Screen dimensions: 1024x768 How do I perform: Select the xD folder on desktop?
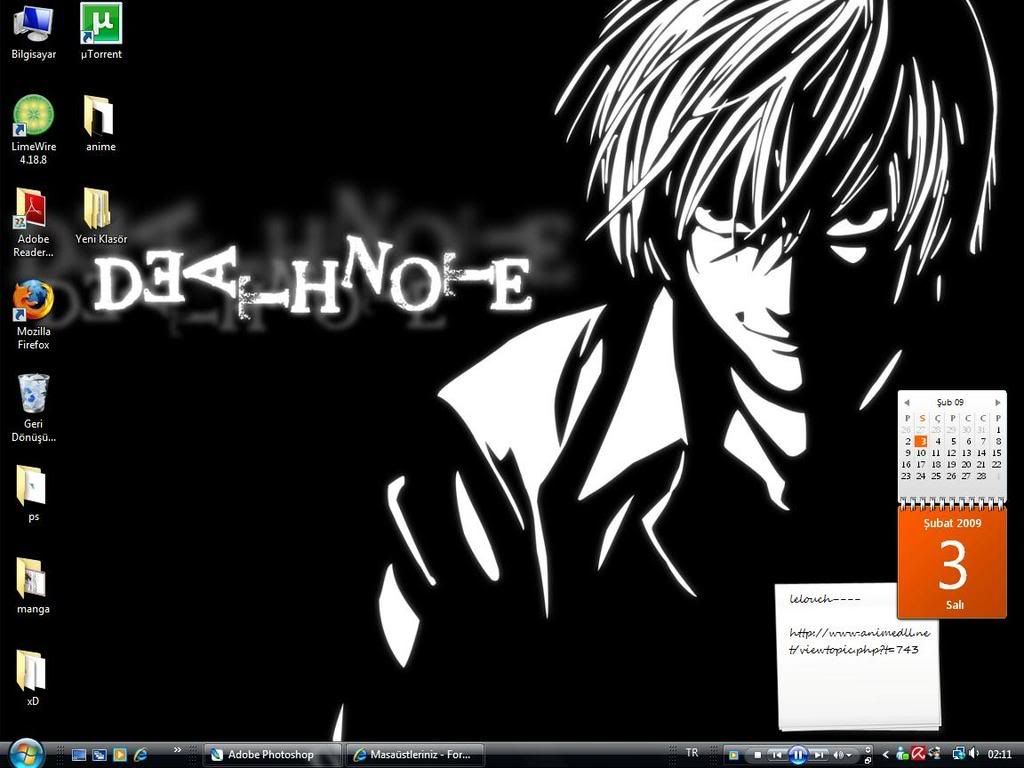(x=33, y=679)
